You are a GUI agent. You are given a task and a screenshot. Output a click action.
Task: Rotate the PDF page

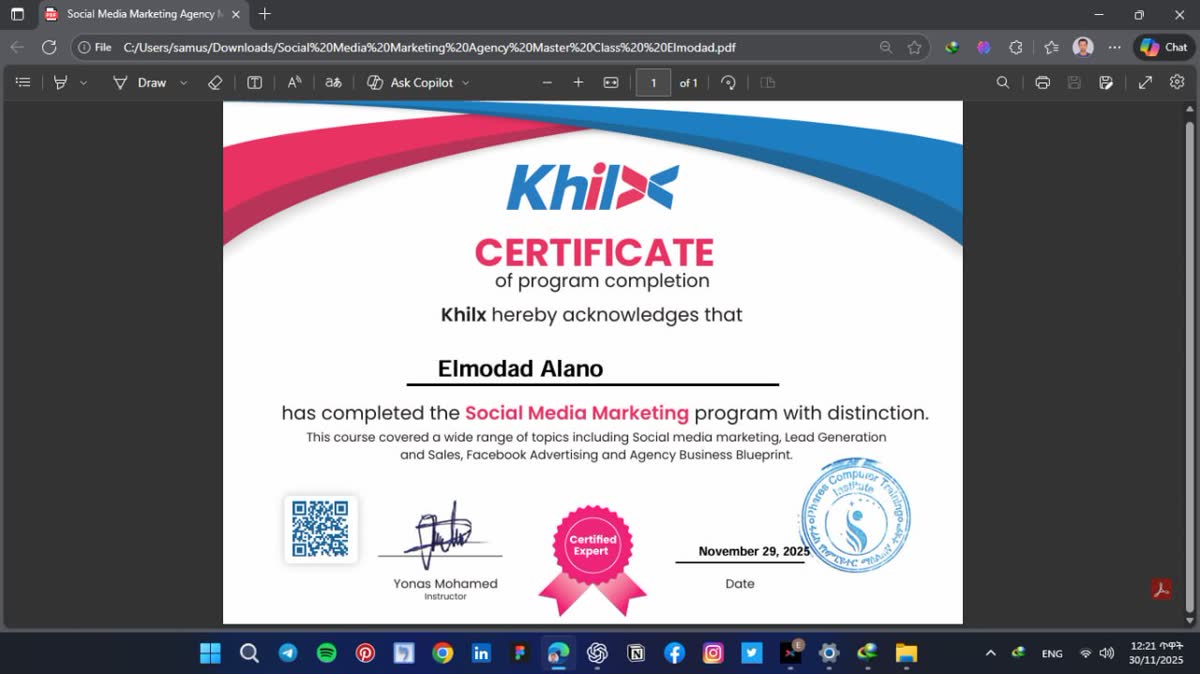click(728, 83)
